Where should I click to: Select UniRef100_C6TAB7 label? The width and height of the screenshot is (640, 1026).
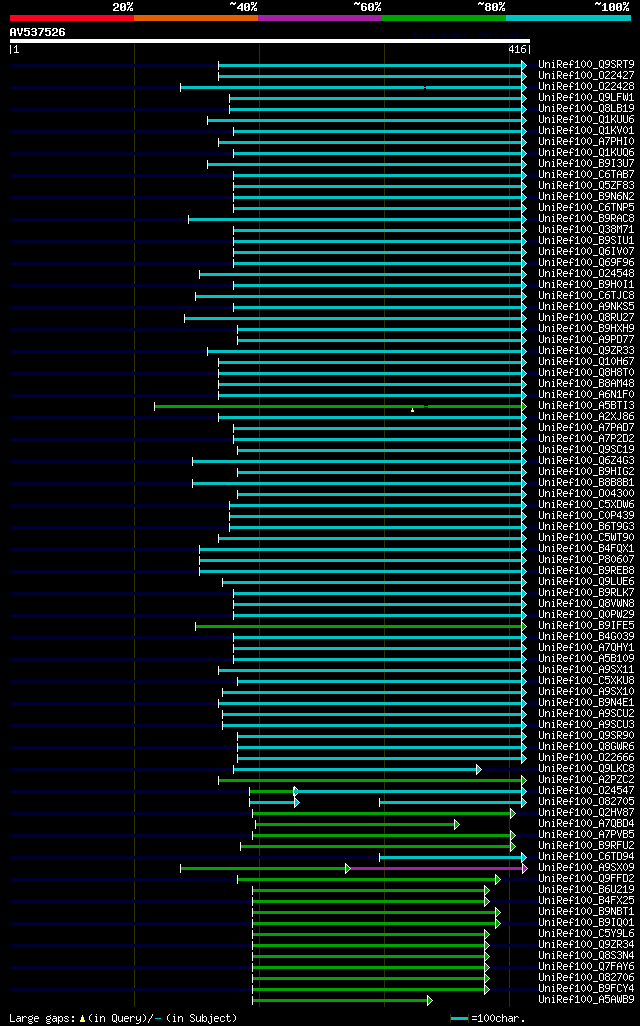point(586,175)
